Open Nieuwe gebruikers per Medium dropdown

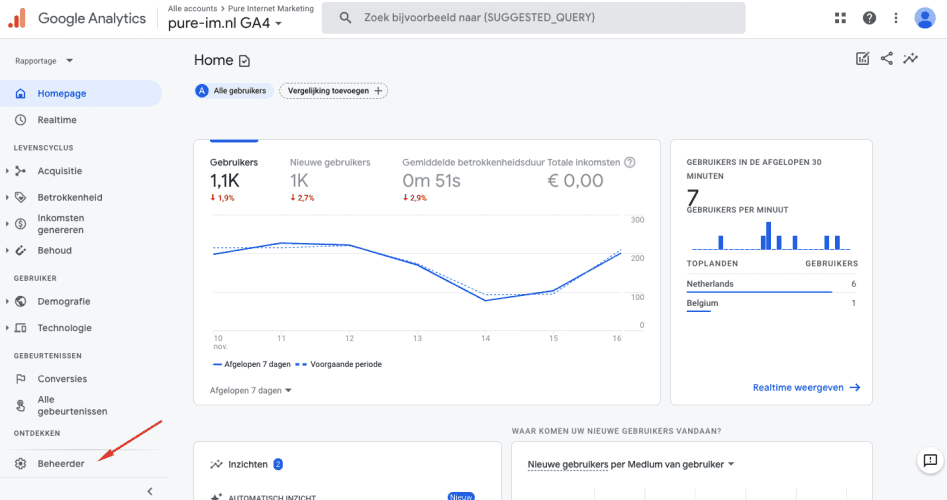tap(631, 464)
